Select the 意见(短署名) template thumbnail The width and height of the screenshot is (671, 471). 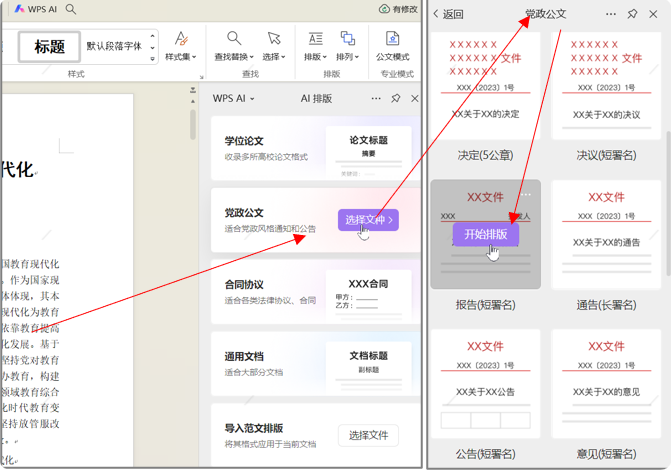[606, 384]
